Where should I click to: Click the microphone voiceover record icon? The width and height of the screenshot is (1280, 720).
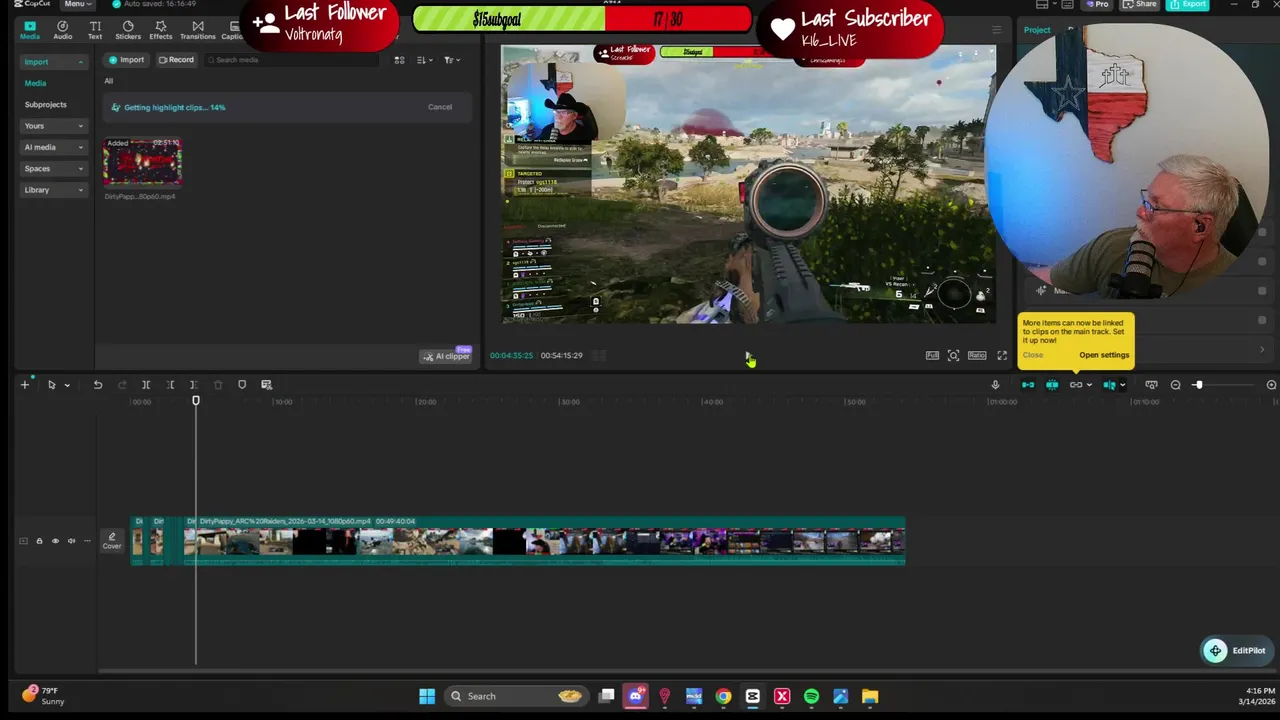click(995, 385)
